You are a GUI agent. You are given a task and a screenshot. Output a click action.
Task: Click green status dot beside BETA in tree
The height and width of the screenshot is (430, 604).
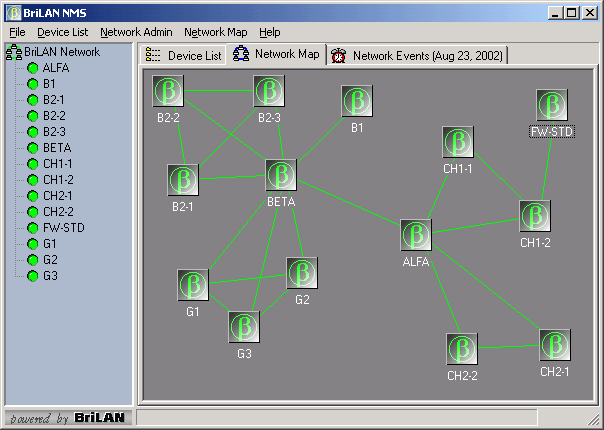tap(33, 148)
